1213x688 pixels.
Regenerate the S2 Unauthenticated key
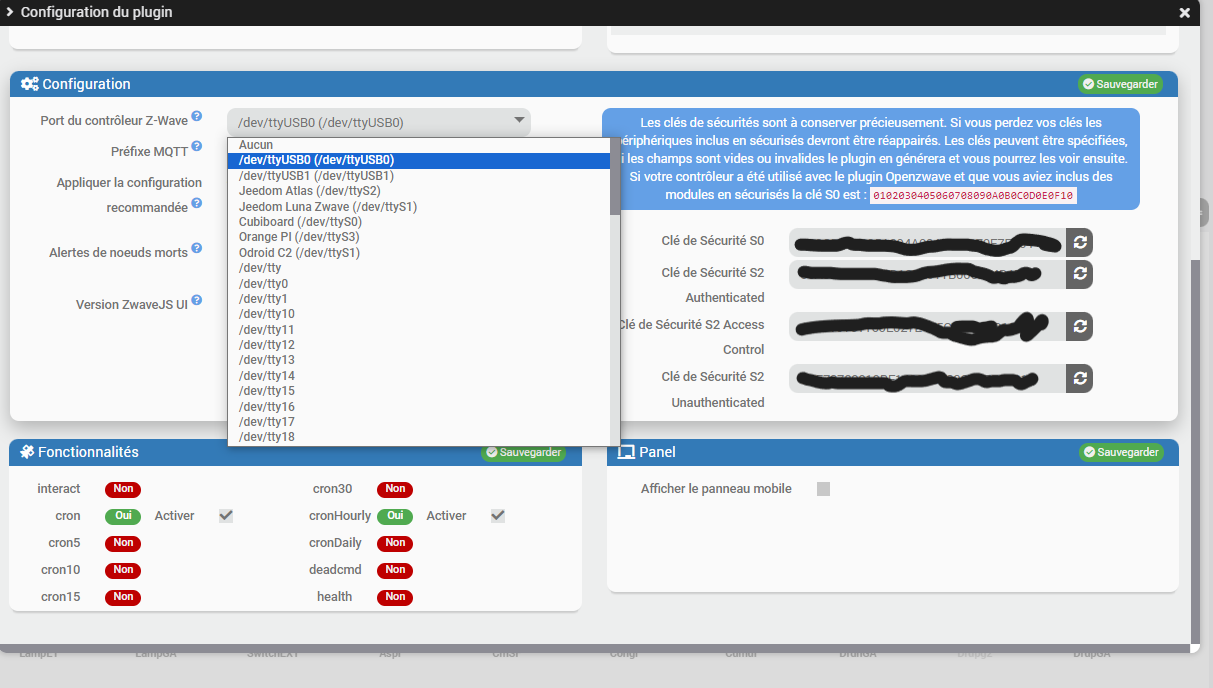tap(1078, 378)
